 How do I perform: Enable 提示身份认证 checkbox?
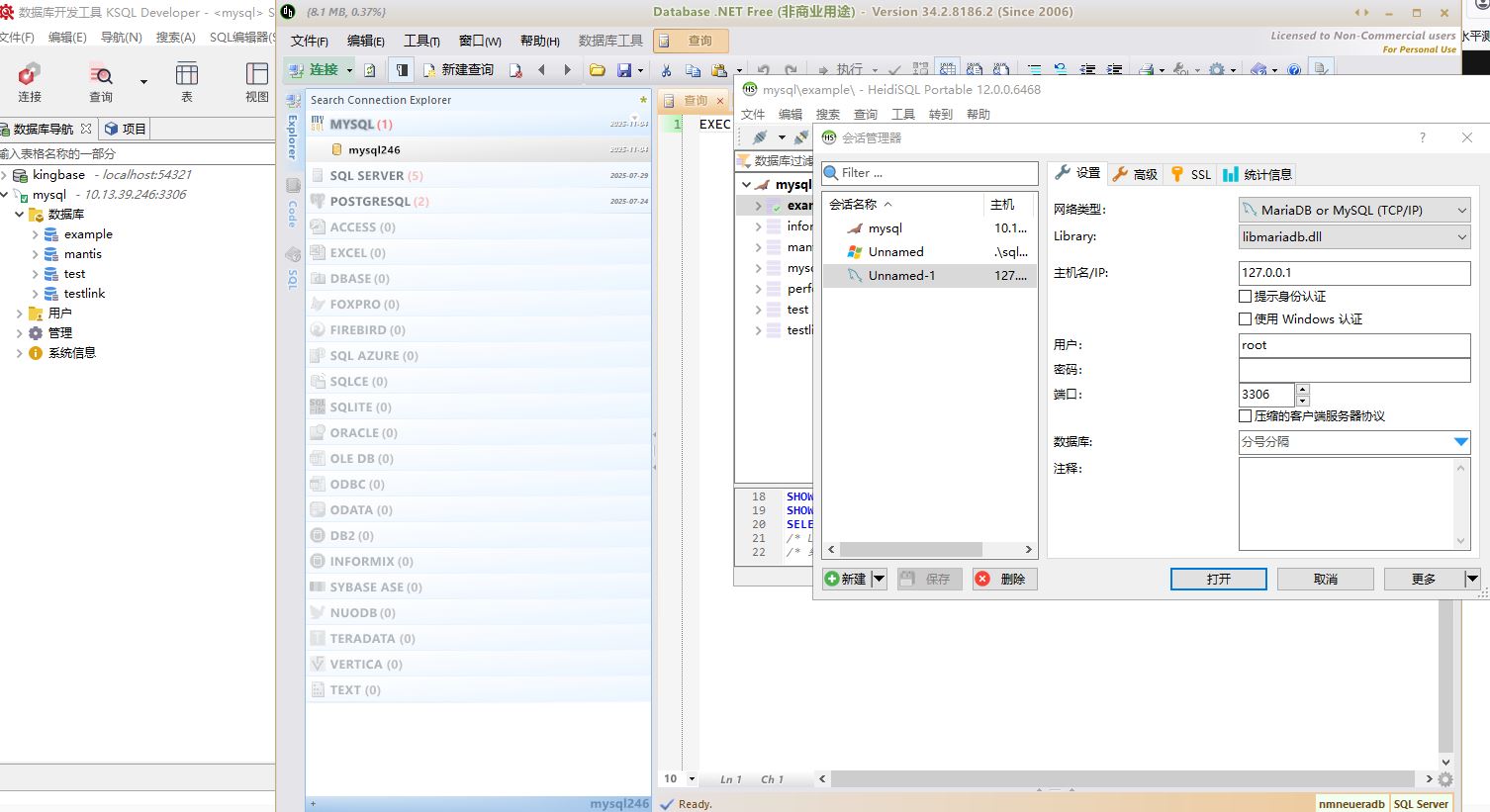click(x=1246, y=296)
